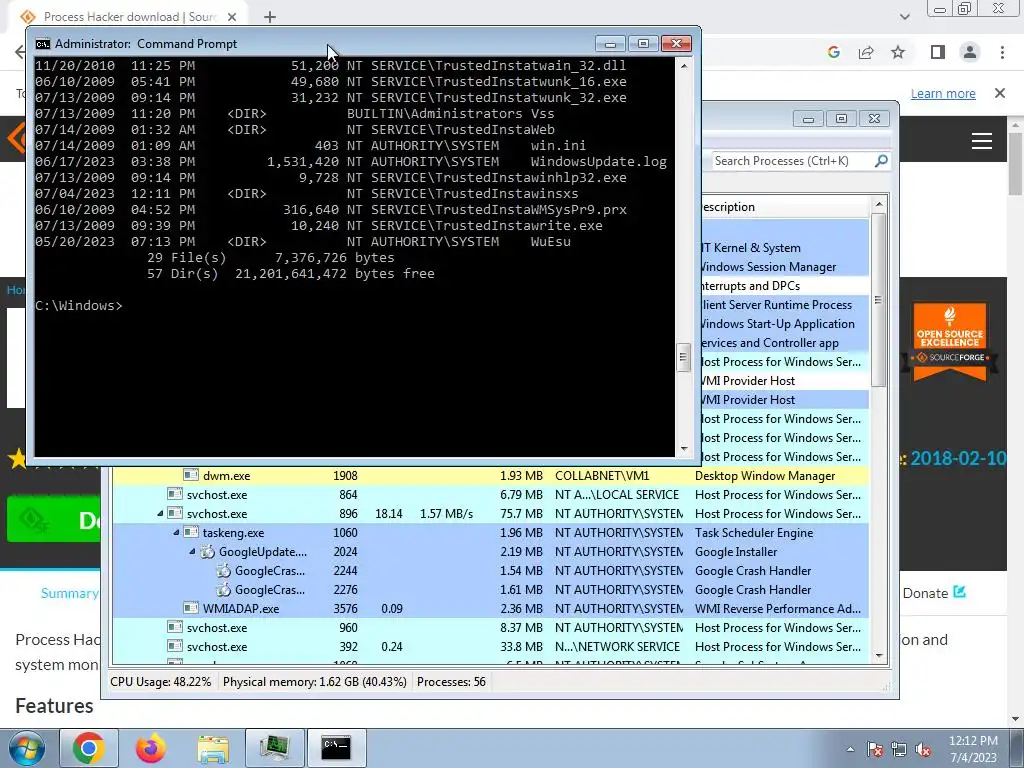Click the GoogleUpdate process icon
The image size is (1024, 768).
tap(208, 552)
